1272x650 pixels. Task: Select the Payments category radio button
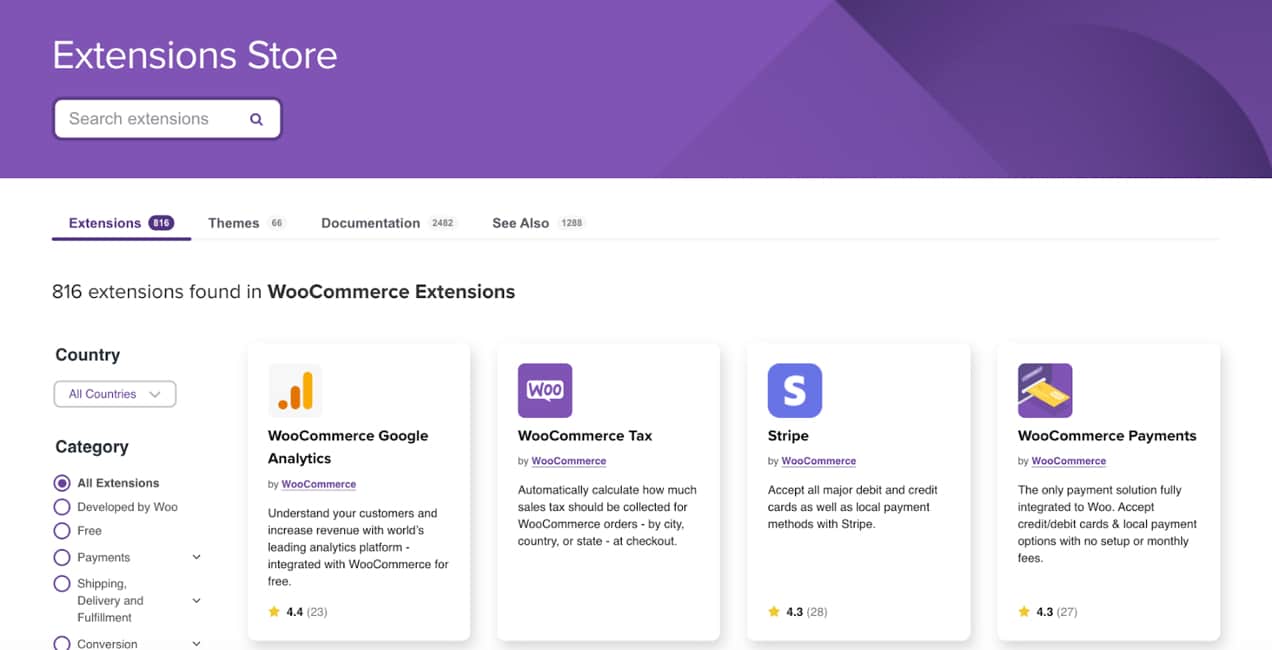pyautogui.click(x=62, y=558)
